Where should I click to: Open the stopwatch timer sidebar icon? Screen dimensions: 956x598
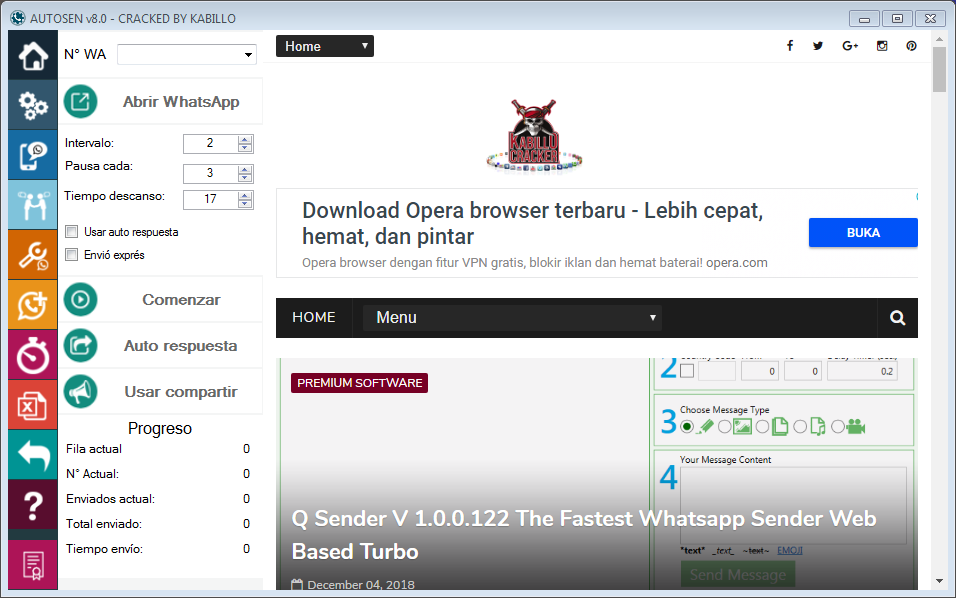click(33, 355)
